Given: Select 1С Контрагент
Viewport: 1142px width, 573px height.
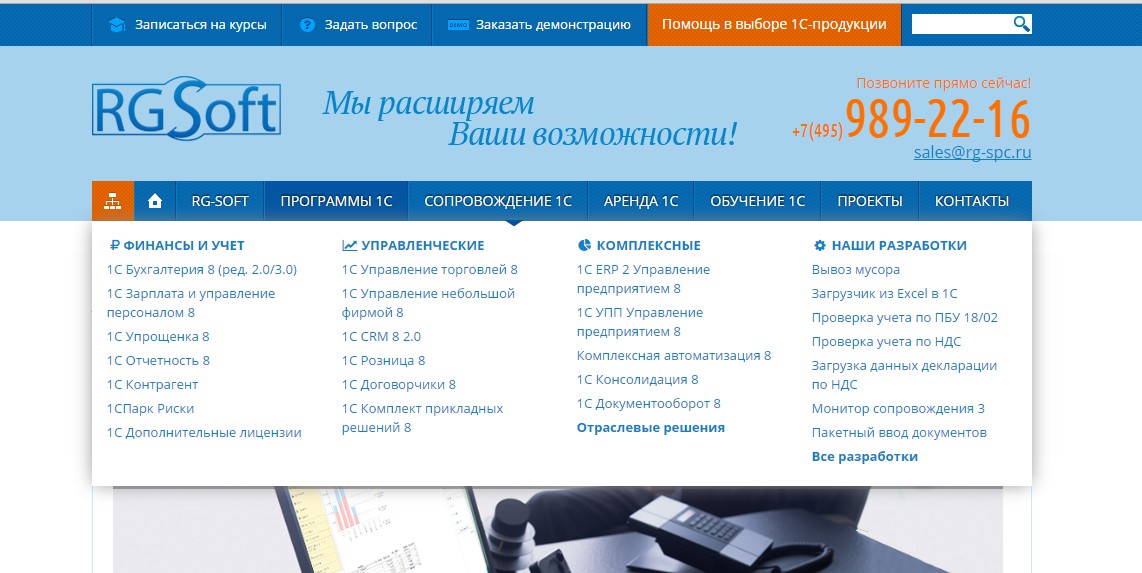Looking at the screenshot, I should pos(152,384).
